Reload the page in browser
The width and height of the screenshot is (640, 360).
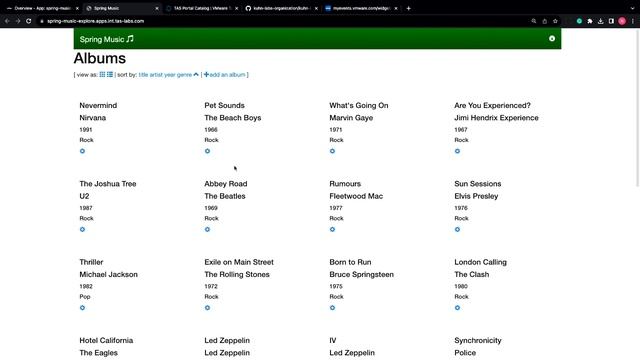[x=29, y=21]
